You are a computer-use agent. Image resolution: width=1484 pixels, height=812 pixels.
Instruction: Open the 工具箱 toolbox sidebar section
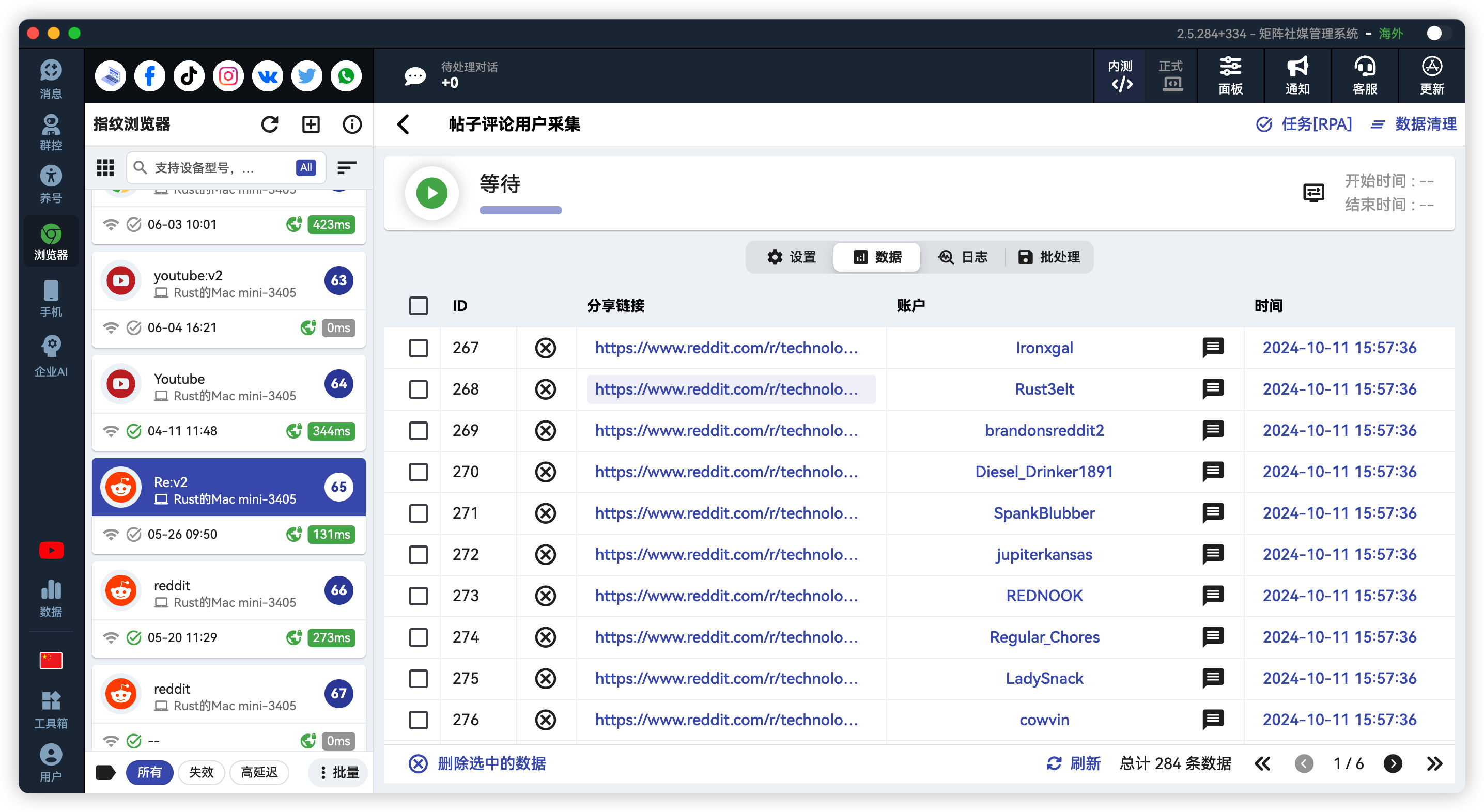point(51,710)
